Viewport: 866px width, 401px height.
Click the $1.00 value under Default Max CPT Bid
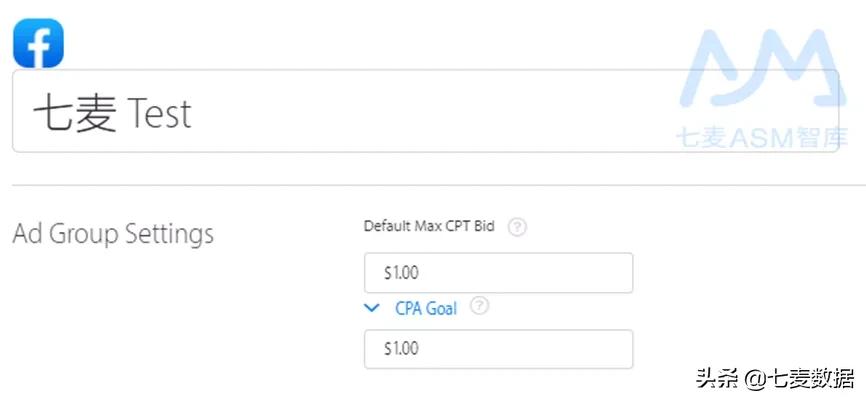(401, 273)
